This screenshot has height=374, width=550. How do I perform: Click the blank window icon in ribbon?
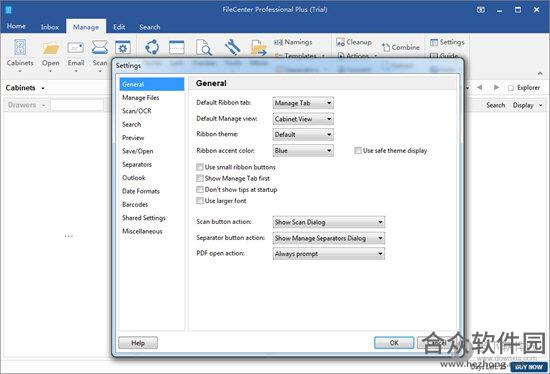[x=176, y=47]
